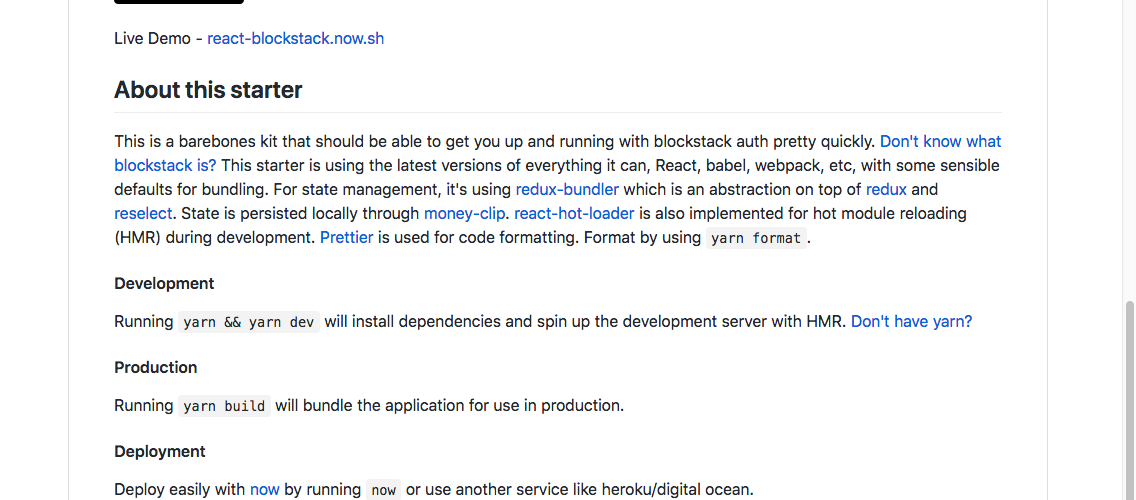Click the "Development" section heading
Image resolution: width=1136 pixels, height=500 pixels.
click(164, 283)
